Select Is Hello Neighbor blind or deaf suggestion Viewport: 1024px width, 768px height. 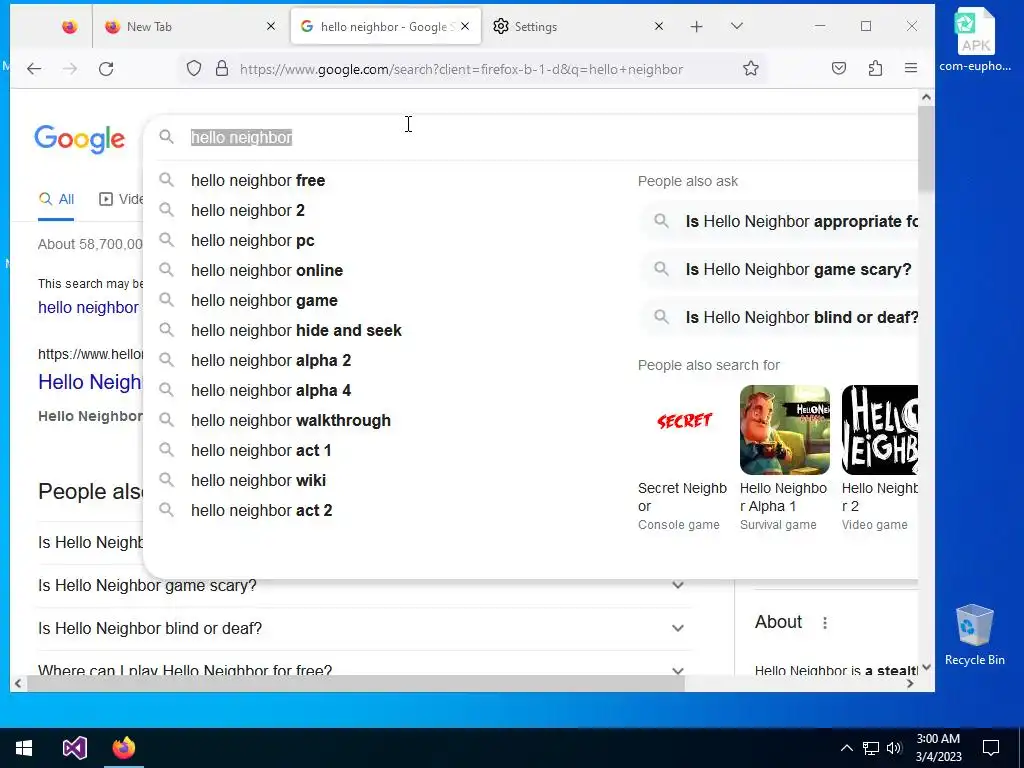coord(778,317)
